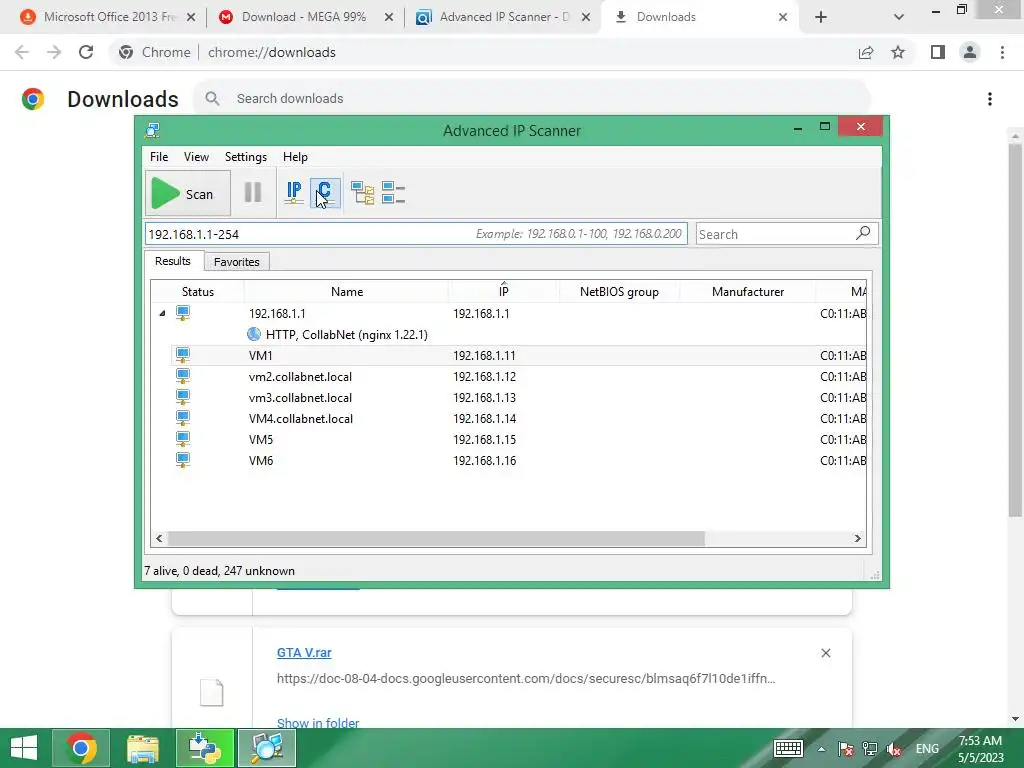Open the Chrome profile avatar
Viewport: 1024px width, 768px height.
click(x=970, y=52)
